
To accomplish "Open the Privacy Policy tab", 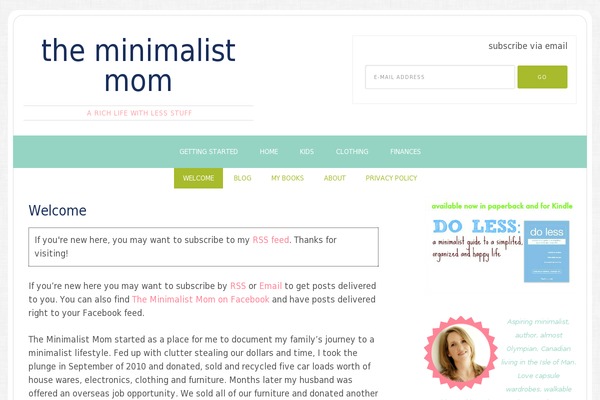I will pyautogui.click(x=391, y=178).
